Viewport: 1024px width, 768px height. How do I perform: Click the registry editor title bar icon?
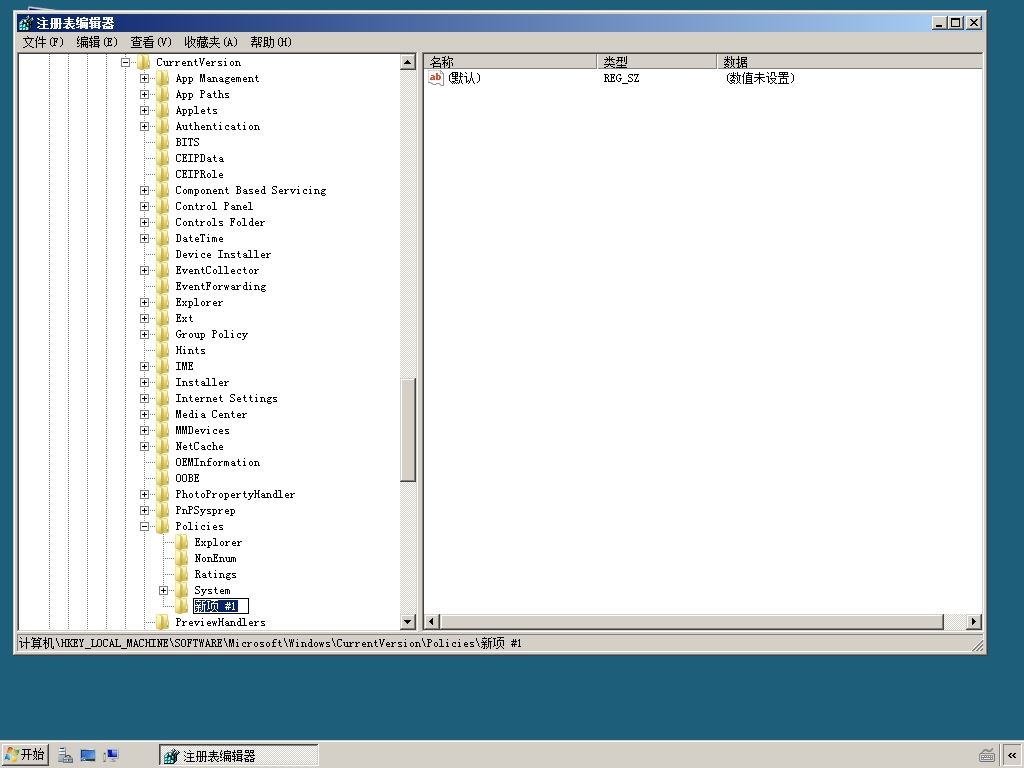pos(25,24)
